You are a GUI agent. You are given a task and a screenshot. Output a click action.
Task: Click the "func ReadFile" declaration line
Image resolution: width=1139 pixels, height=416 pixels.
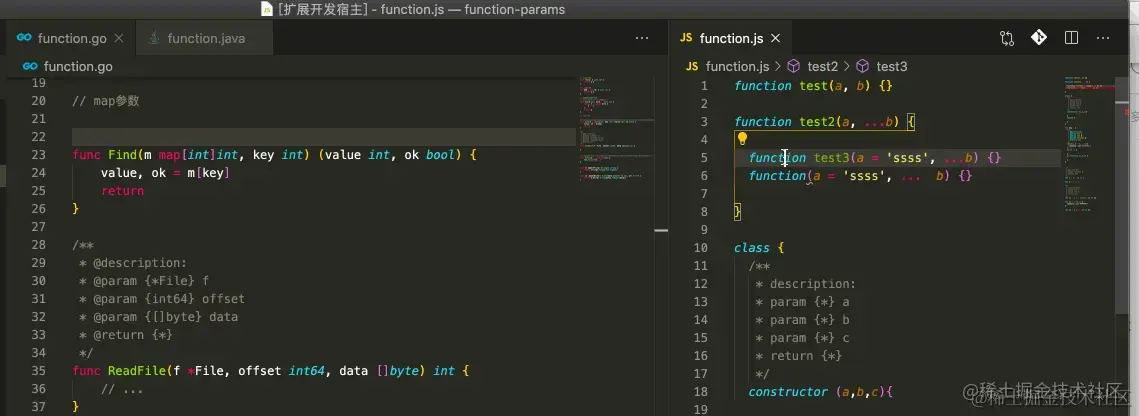pos(271,371)
